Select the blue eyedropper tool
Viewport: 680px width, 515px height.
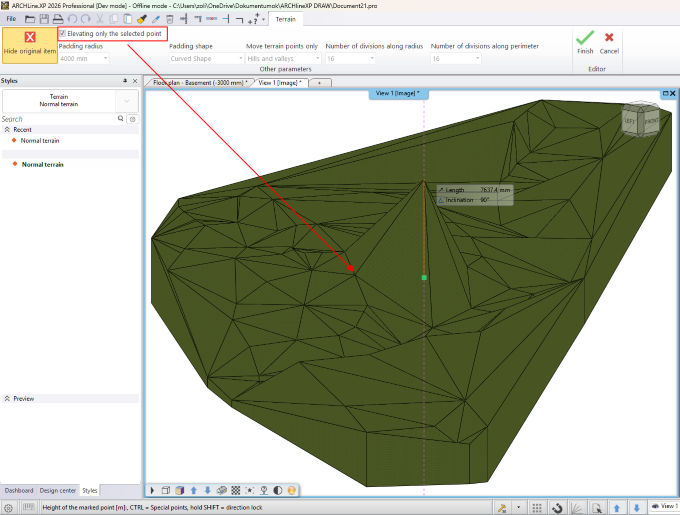156,19
